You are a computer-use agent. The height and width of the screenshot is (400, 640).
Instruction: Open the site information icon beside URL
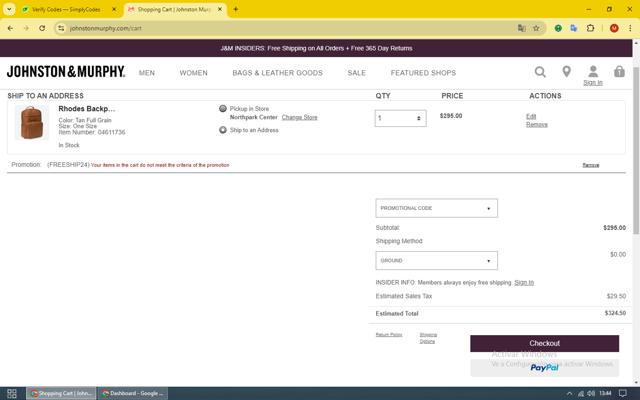tap(61, 28)
